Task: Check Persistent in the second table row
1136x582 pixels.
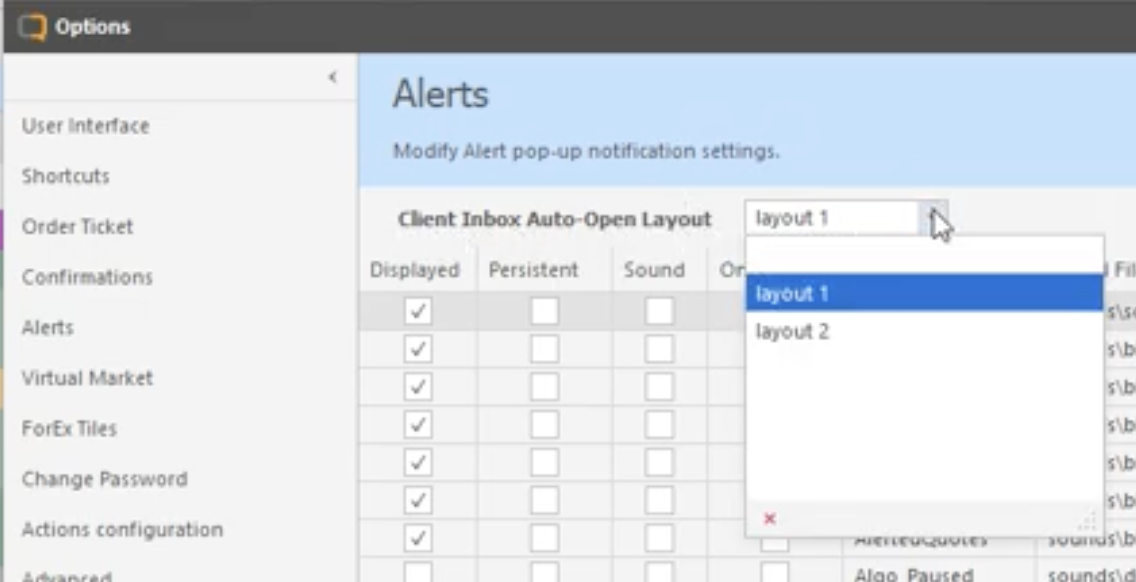Action: [544, 349]
